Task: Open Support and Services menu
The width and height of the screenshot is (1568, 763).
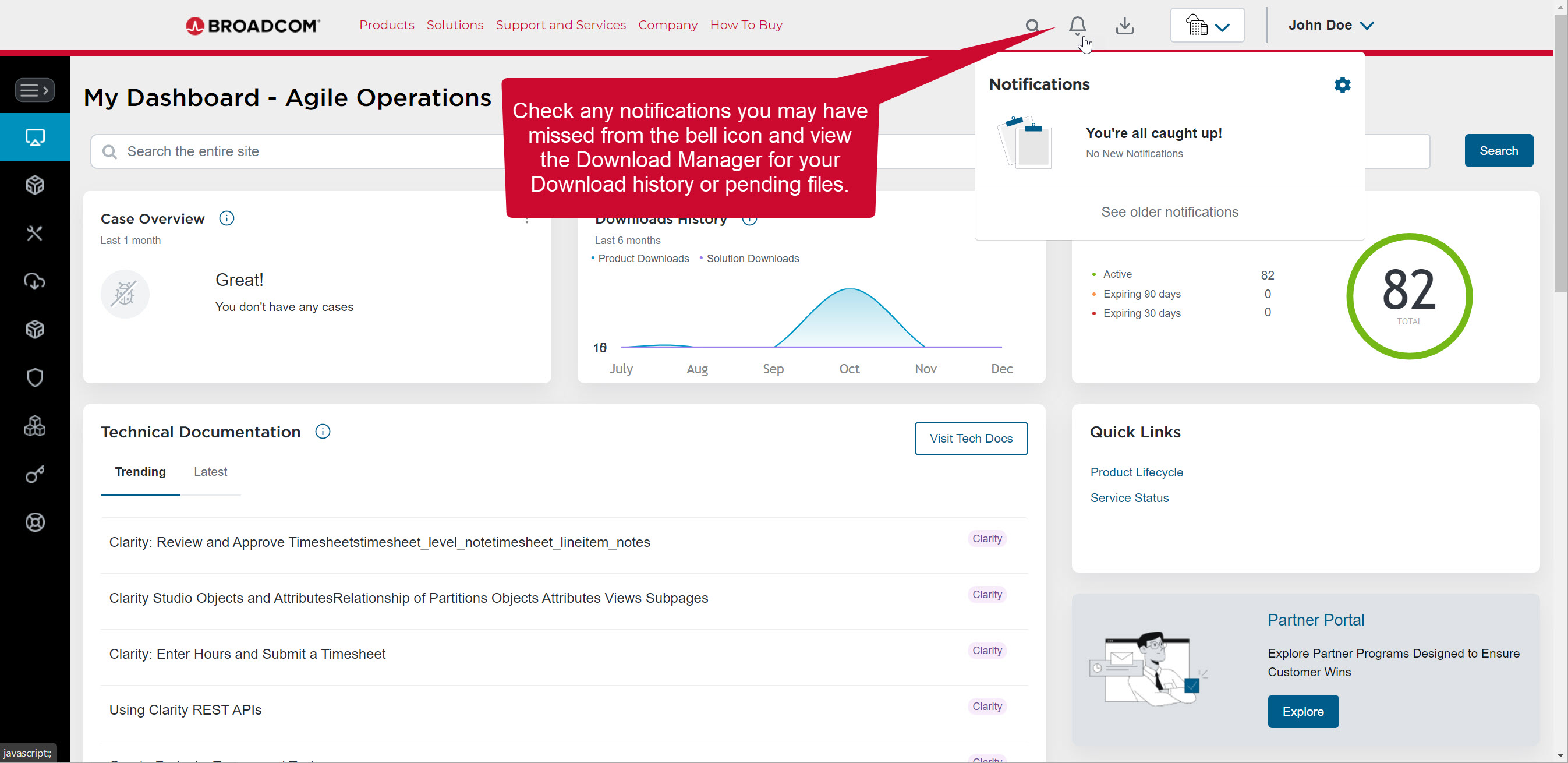Action: pos(560,25)
